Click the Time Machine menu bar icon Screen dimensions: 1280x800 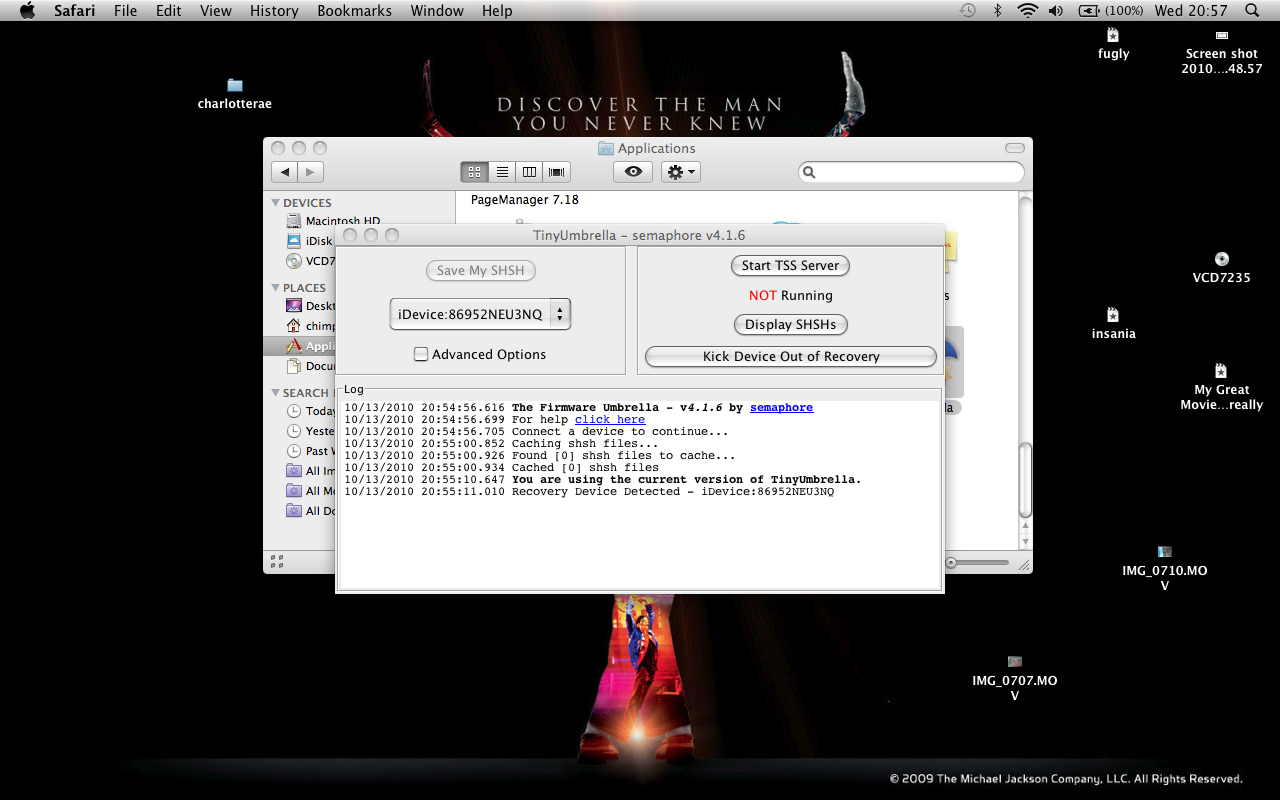point(967,11)
